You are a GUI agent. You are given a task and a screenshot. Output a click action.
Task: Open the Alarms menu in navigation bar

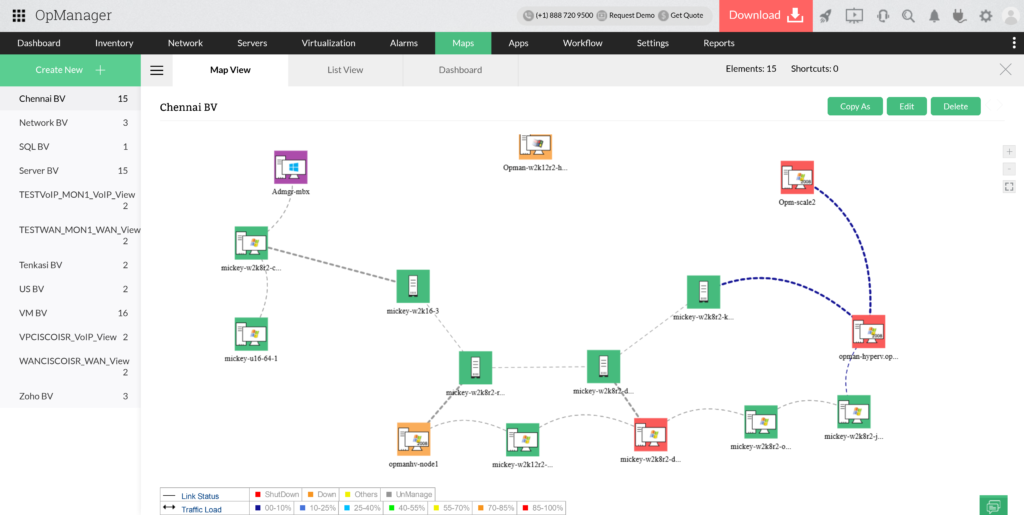point(404,43)
